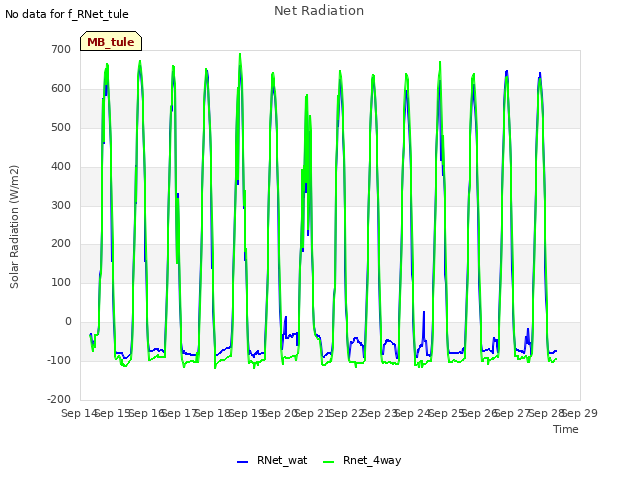Click the Solar Radiation (W/m2) axis label
The height and width of the screenshot is (480, 640).
tap(14, 227)
